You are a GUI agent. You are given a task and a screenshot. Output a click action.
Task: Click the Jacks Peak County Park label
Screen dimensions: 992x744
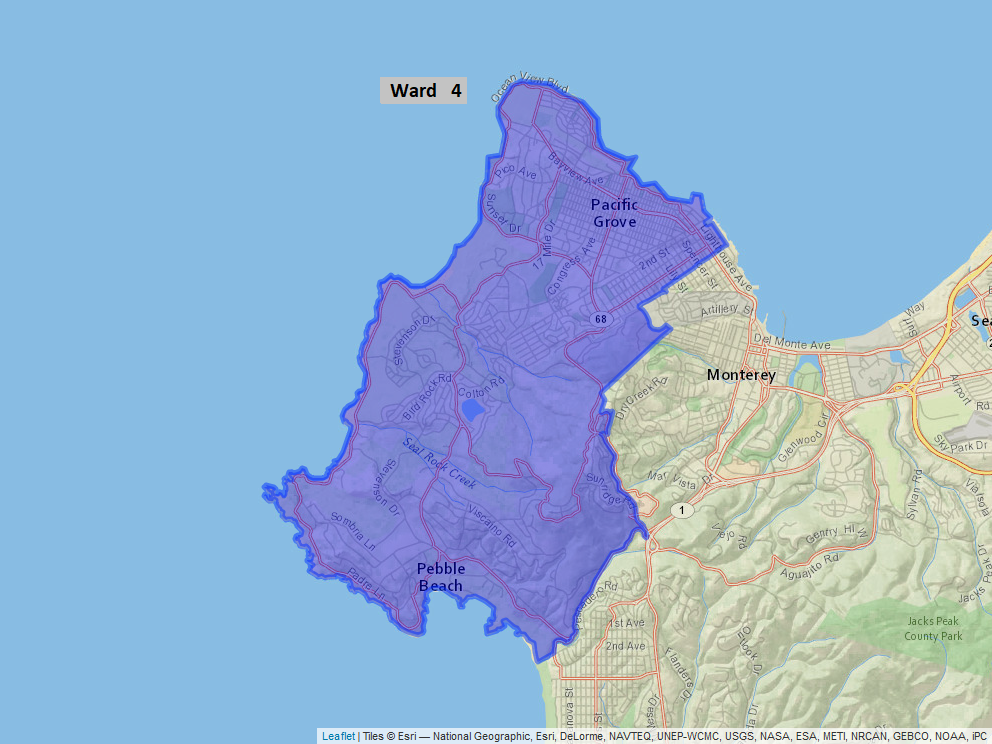[933, 628]
